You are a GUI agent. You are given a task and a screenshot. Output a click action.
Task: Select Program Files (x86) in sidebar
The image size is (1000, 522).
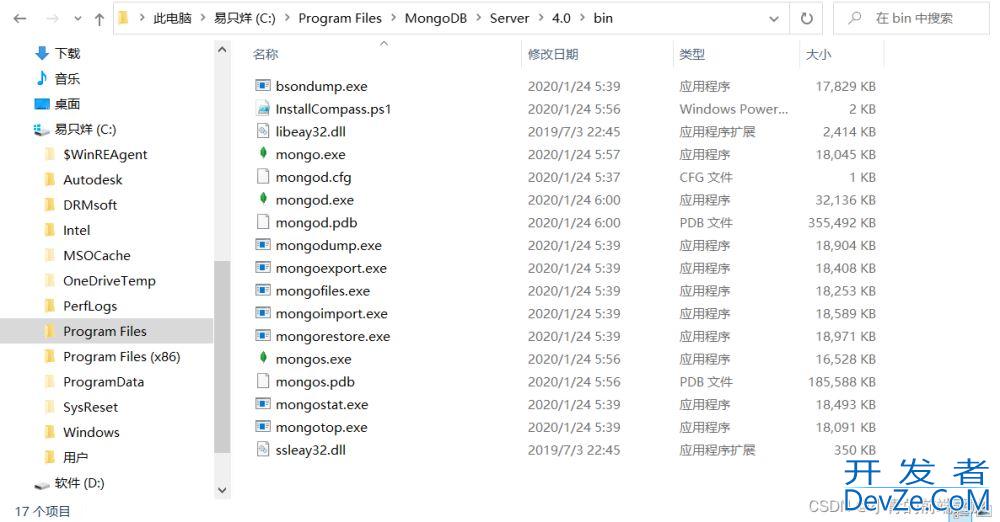[x=122, y=356]
